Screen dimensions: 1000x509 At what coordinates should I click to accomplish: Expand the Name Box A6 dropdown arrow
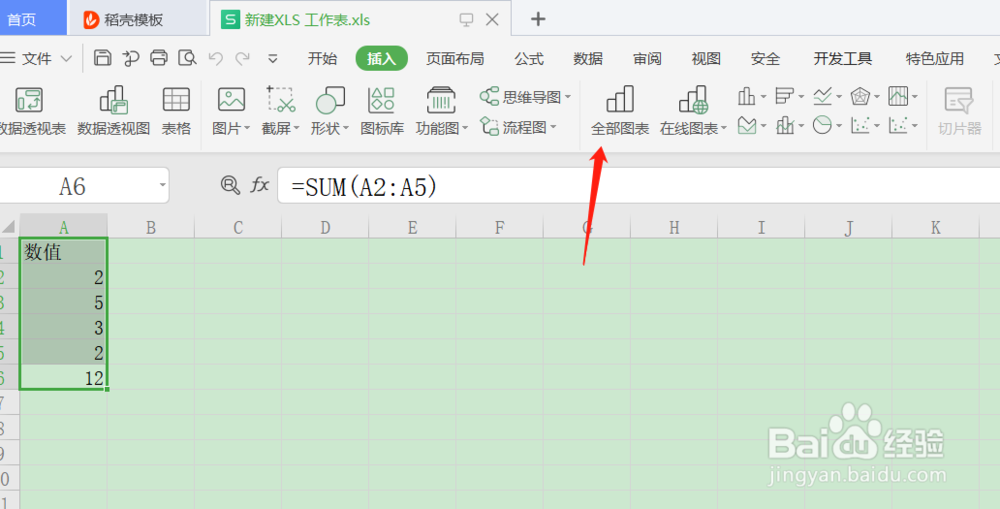pyautogui.click(x=163, y=186)
